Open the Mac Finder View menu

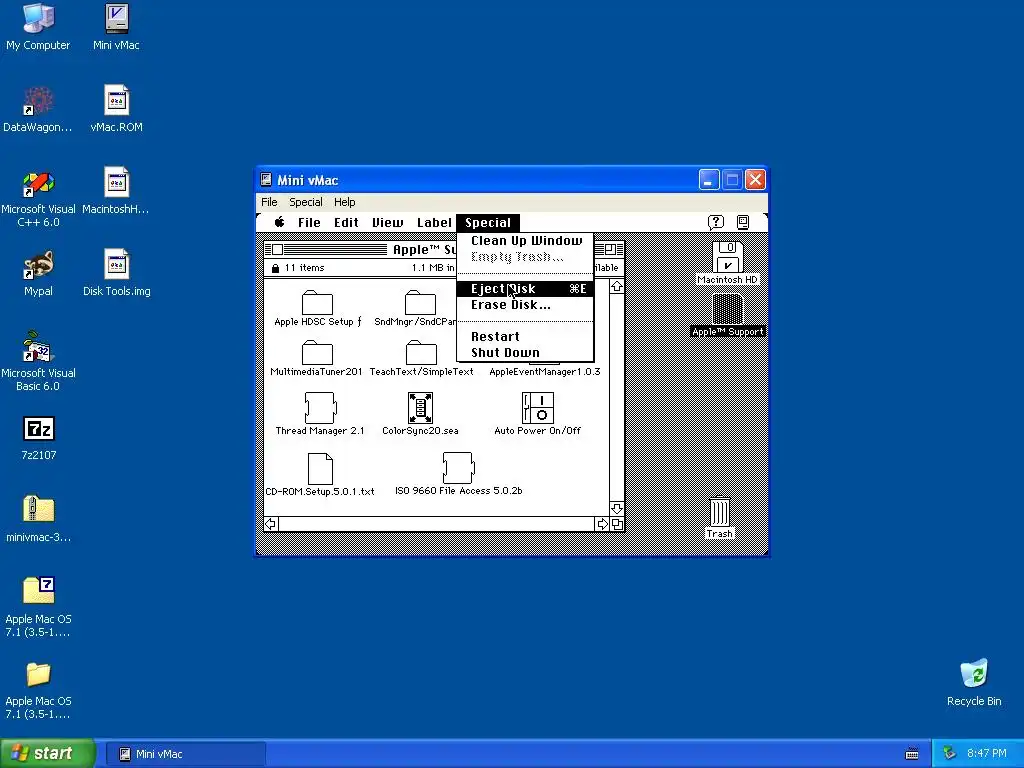(x=387, y=223)
